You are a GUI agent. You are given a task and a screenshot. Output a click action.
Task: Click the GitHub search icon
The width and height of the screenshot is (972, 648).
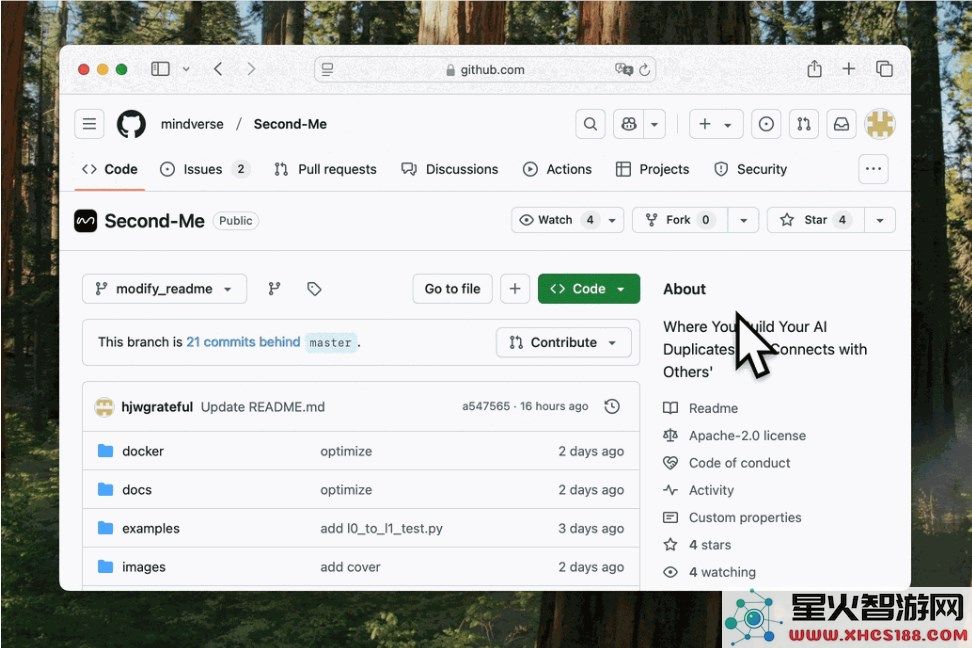point(591,124)
